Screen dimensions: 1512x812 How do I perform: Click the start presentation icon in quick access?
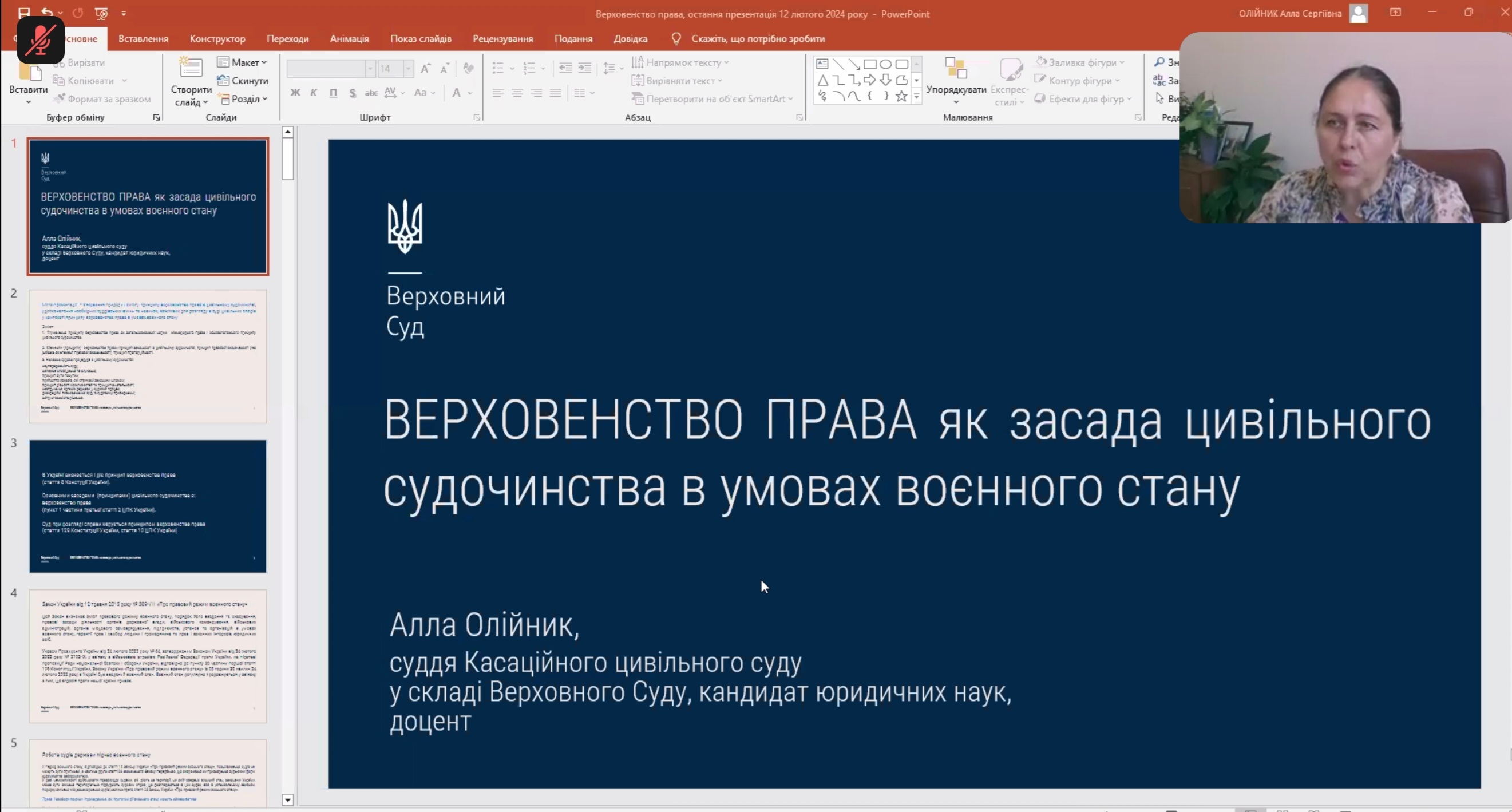click(101, 13)
